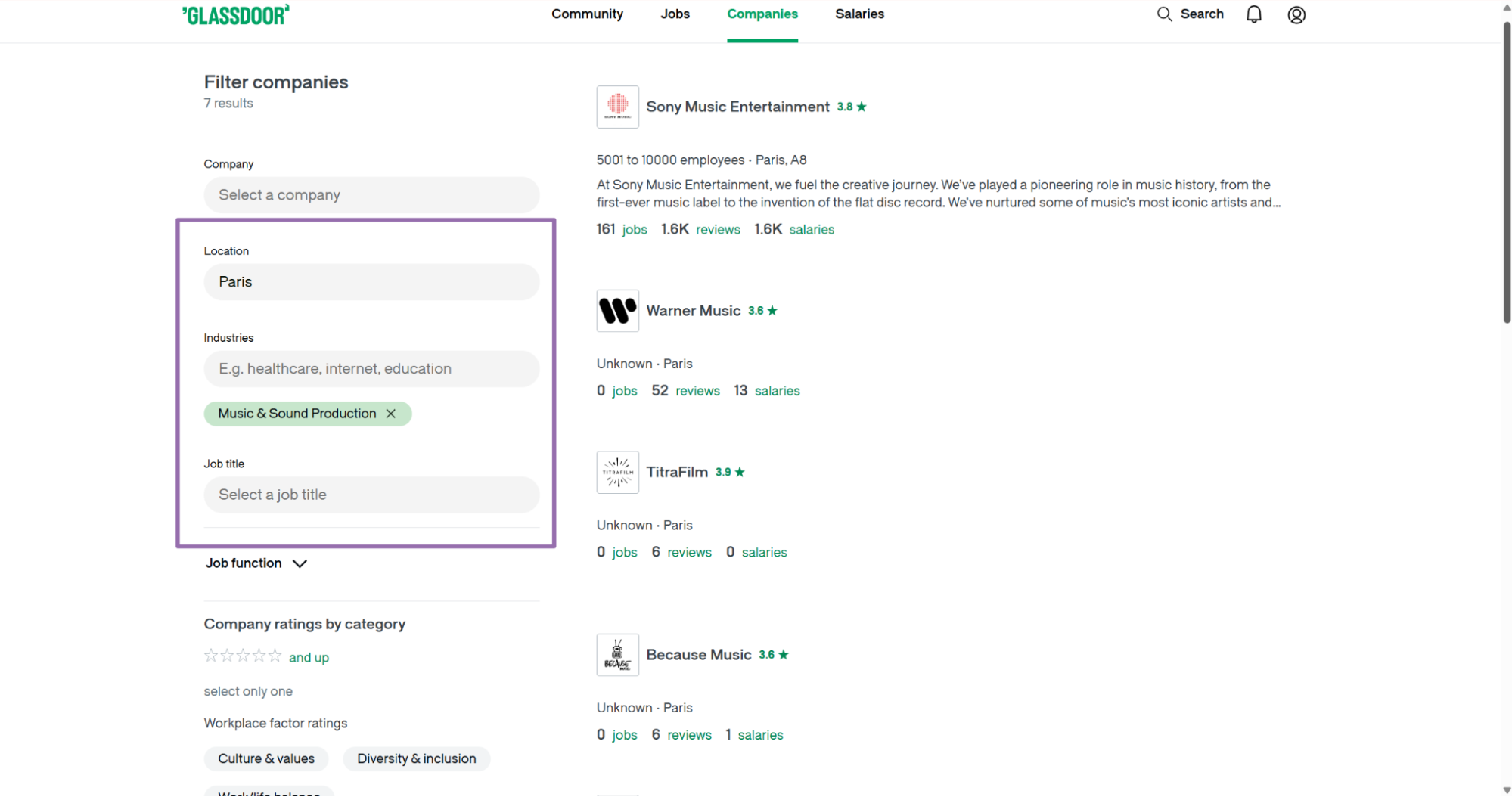Click the Select a company field

coord(371,195)
